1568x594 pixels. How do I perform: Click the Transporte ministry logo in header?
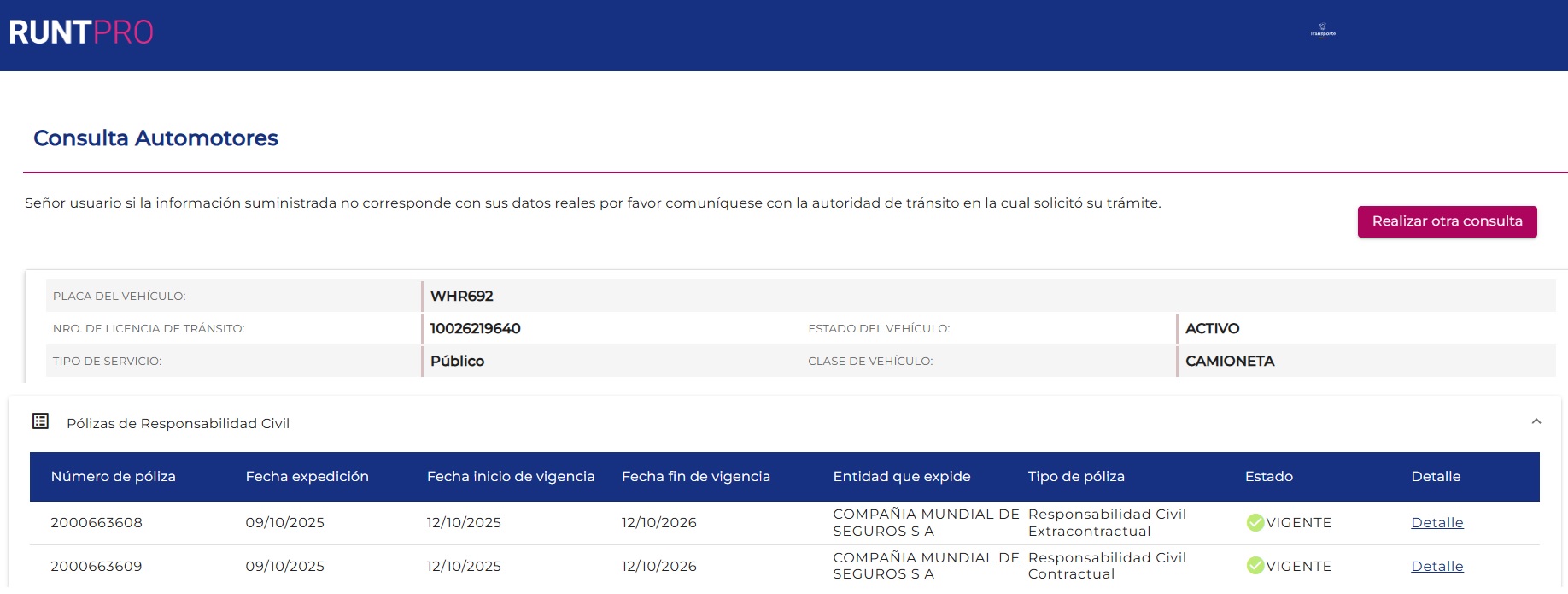pyautogui.click(x=1322, y=32)
